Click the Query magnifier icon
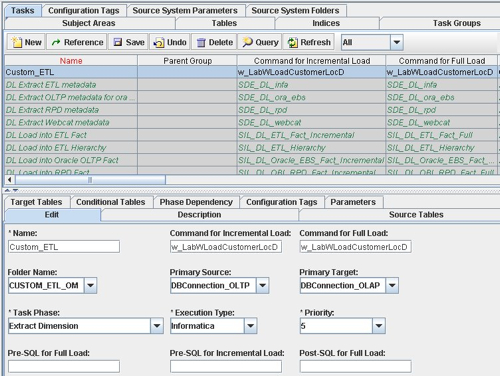Image resolution: width=500 pixels, height=376 pixels. click(x=247, y=42)
